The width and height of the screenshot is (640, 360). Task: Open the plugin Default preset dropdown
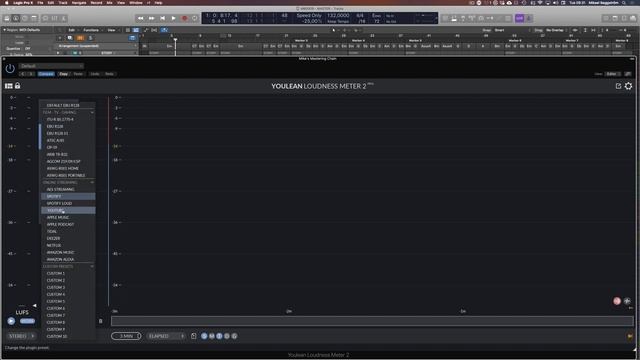coord(51,66)
